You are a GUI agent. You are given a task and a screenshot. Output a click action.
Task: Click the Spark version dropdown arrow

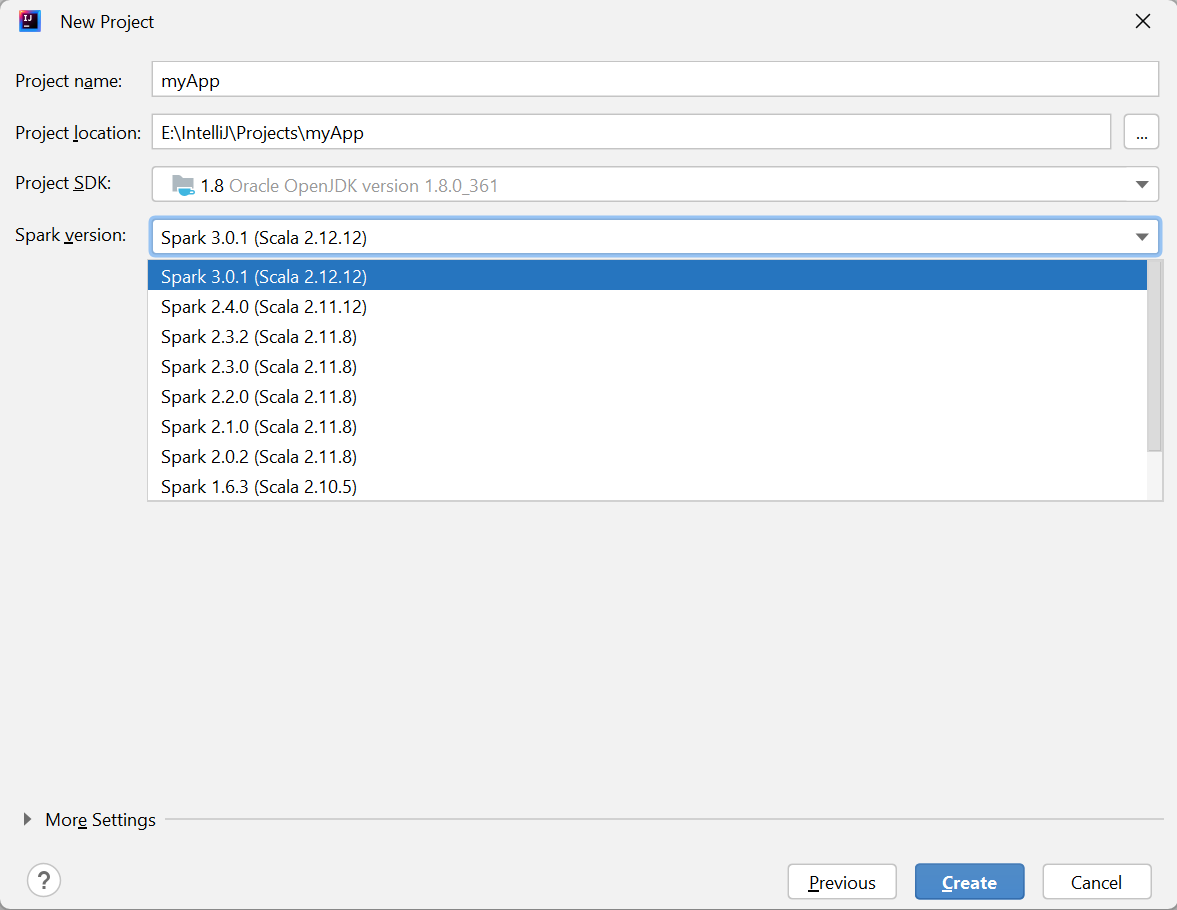pos(1141,236)
